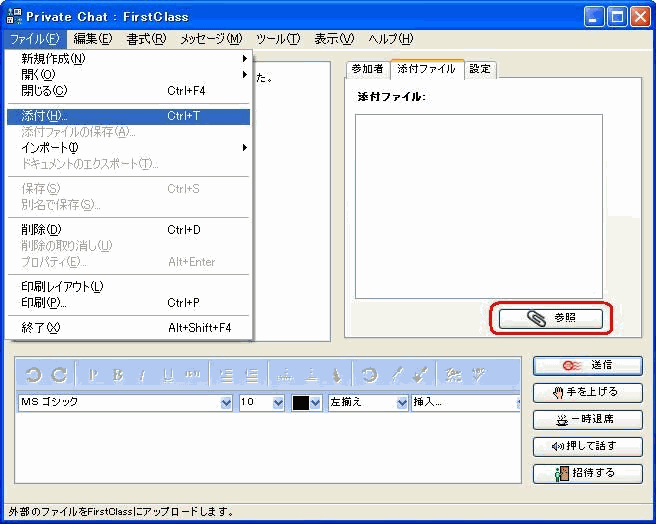Switch to the 参加者 tab
Image resolution: width=656 pixels, height=524 pixels.
point(367,69)
